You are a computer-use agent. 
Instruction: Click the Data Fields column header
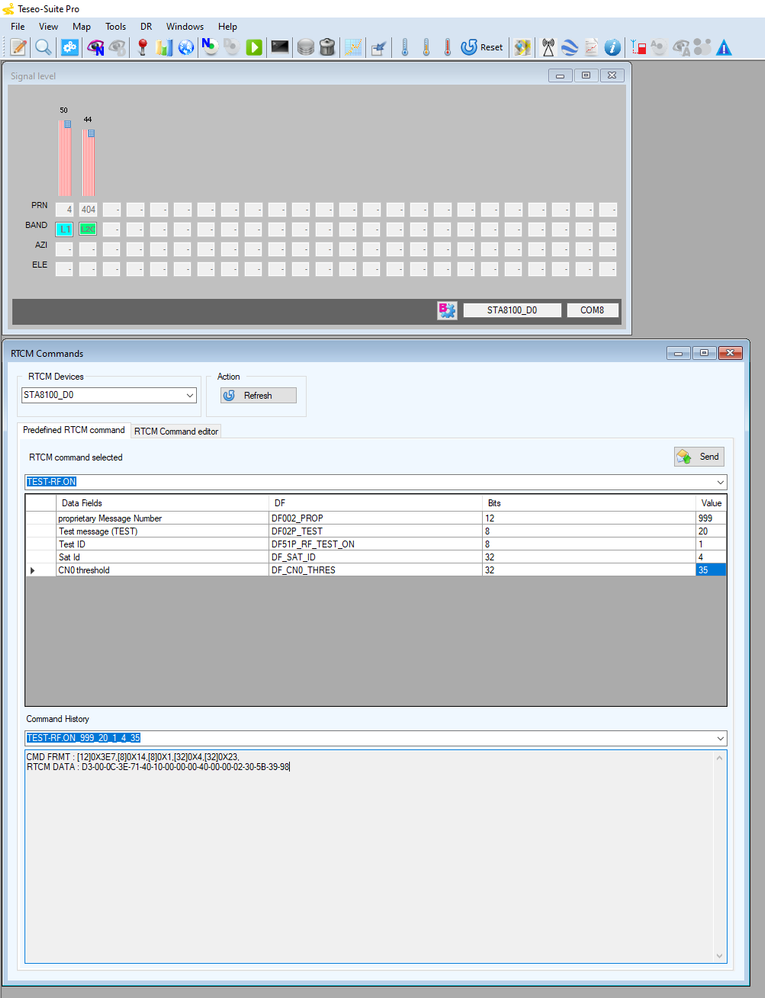pos(162,503)
